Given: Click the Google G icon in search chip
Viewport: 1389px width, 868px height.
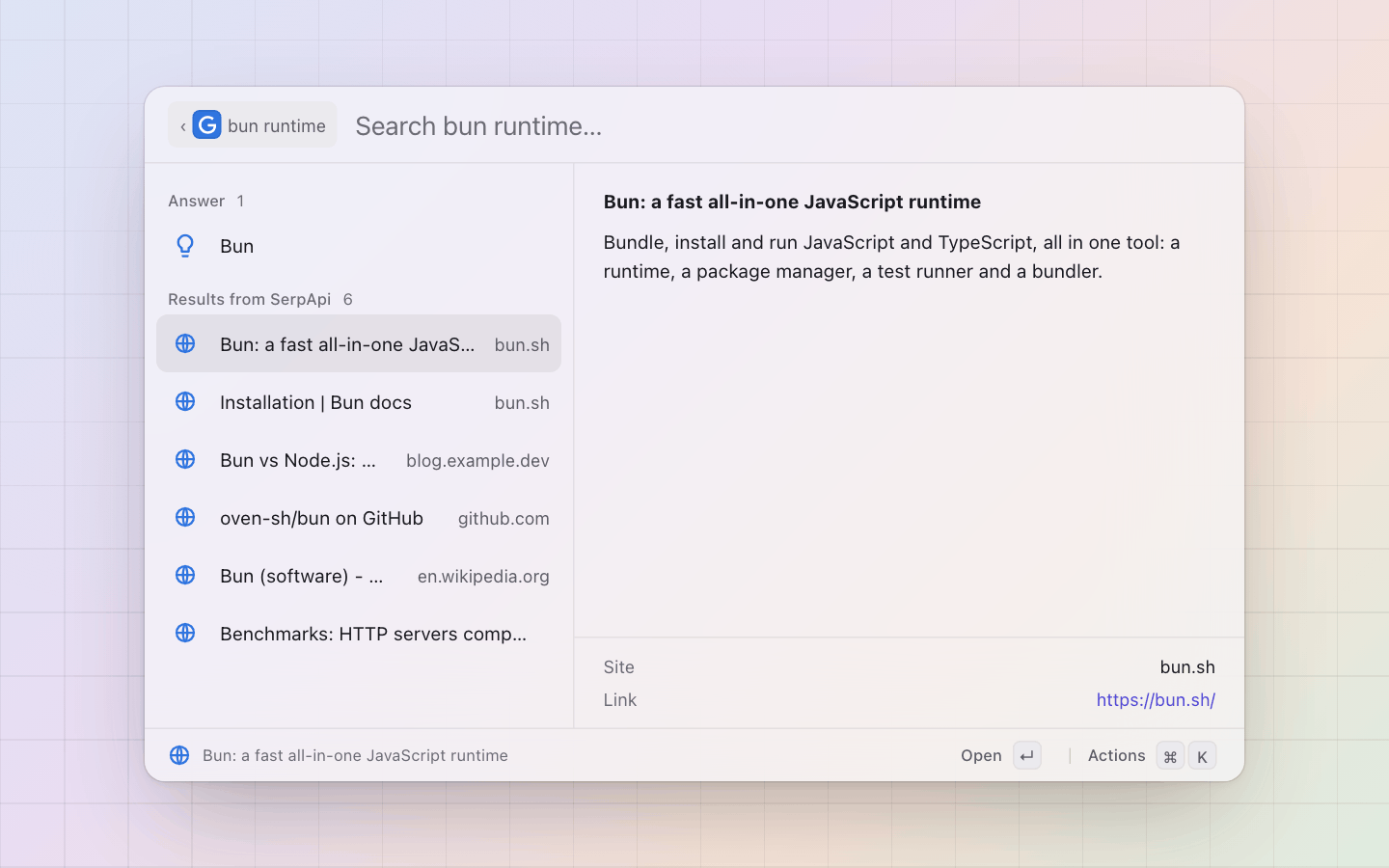Looking at the screenshot, I should (206, 125).
